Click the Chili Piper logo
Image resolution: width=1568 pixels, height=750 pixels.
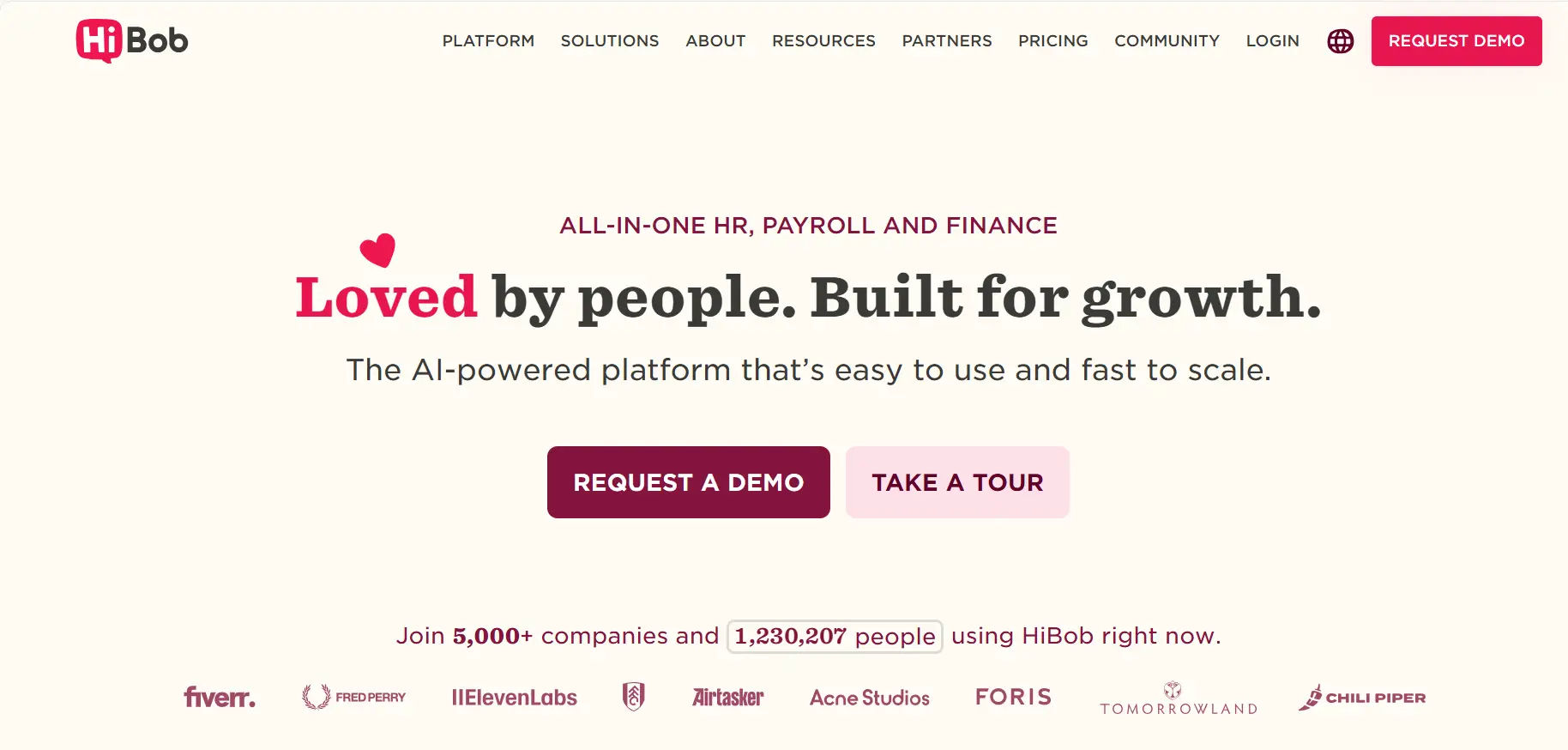(1362, 697)
